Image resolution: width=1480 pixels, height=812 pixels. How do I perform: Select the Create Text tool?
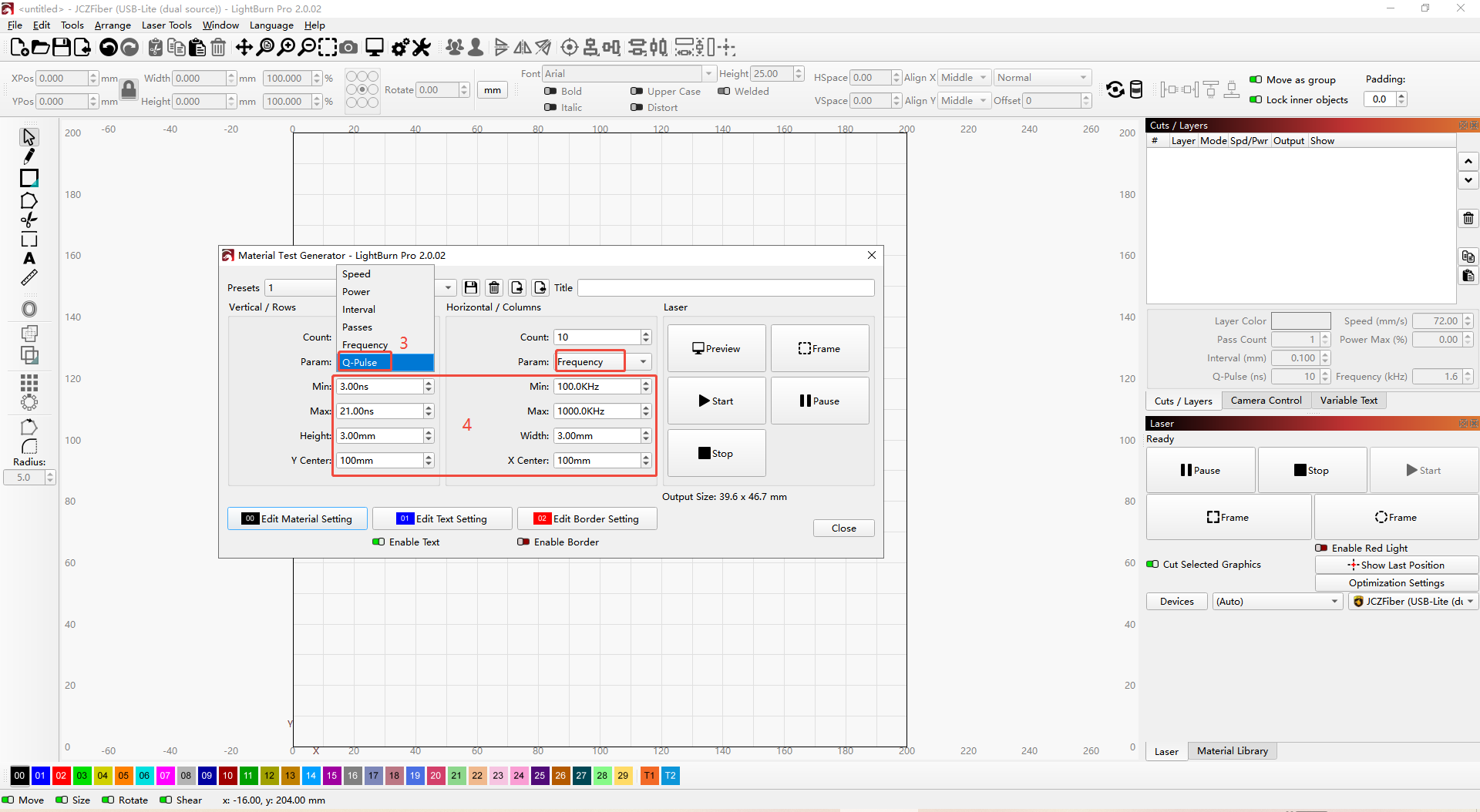(x=29, y=259)
